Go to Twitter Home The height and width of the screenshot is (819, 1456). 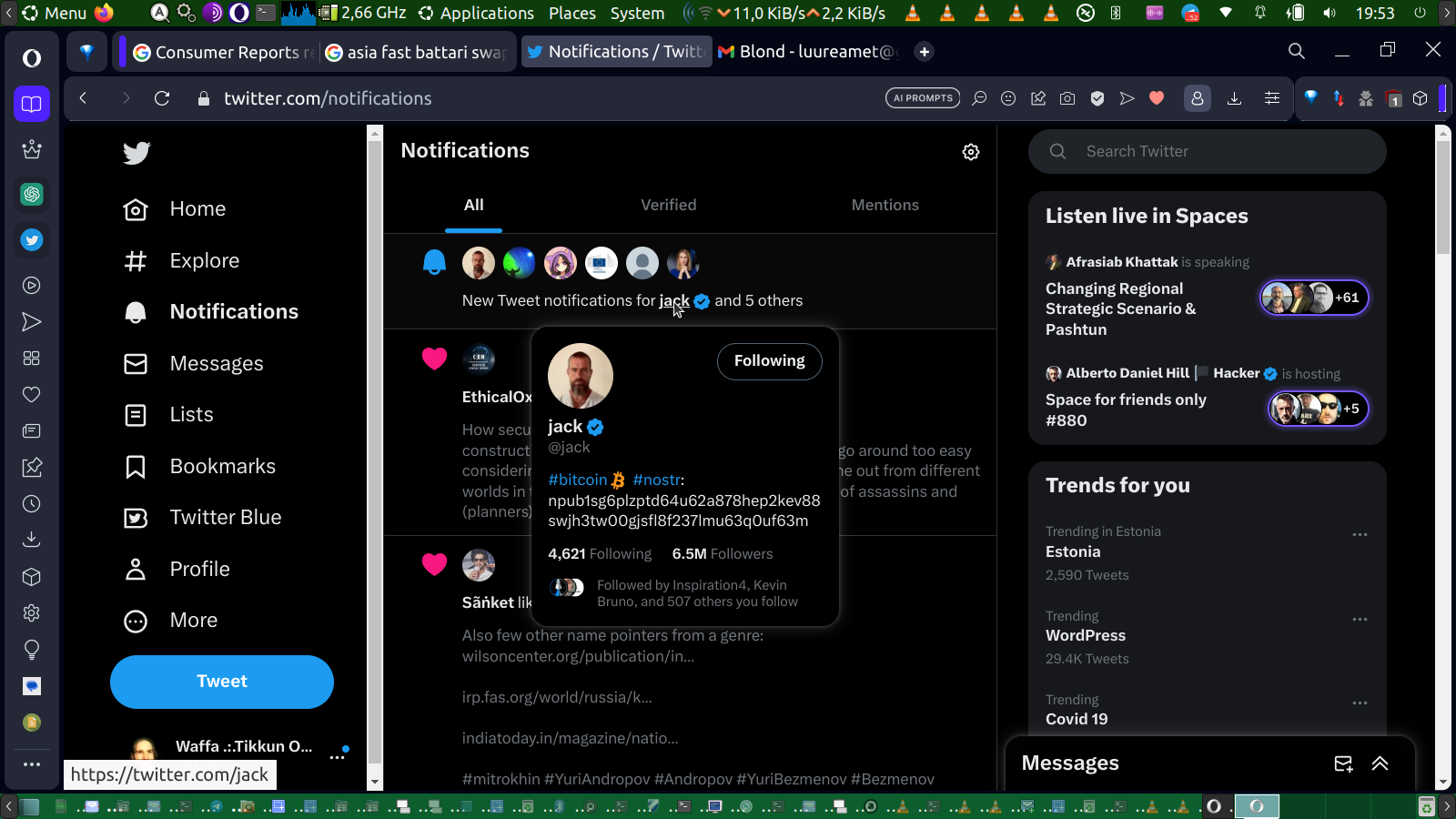point(174,209)
